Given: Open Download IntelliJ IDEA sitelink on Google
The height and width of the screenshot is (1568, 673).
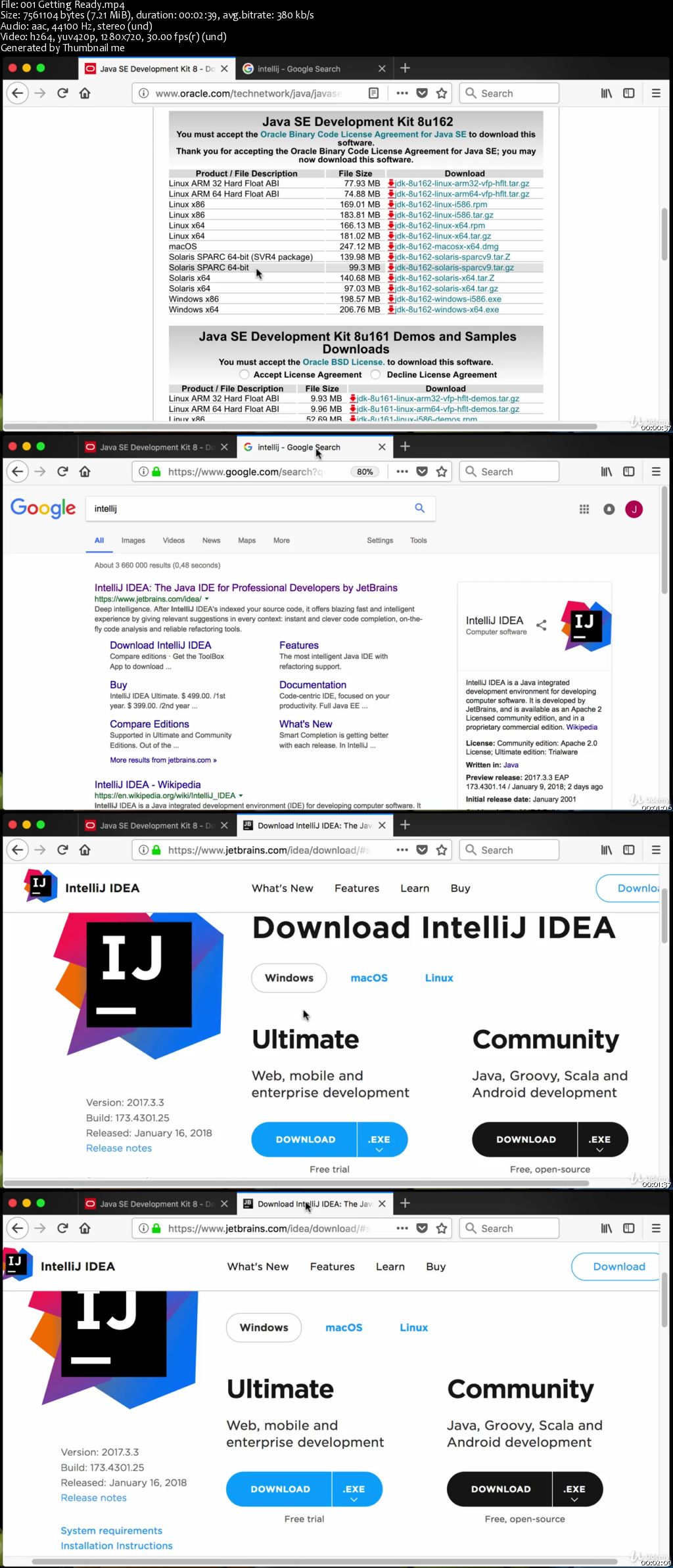Looking at the screenshot, I should point(160,645).
